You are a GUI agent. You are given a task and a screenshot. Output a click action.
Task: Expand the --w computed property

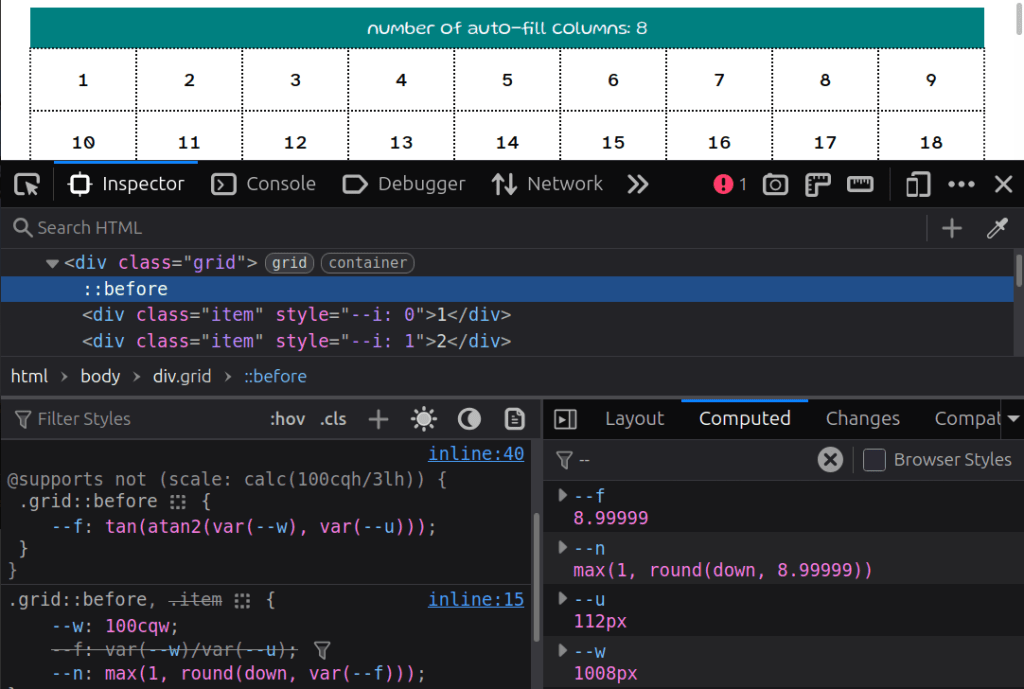click(x=562, y=650)
